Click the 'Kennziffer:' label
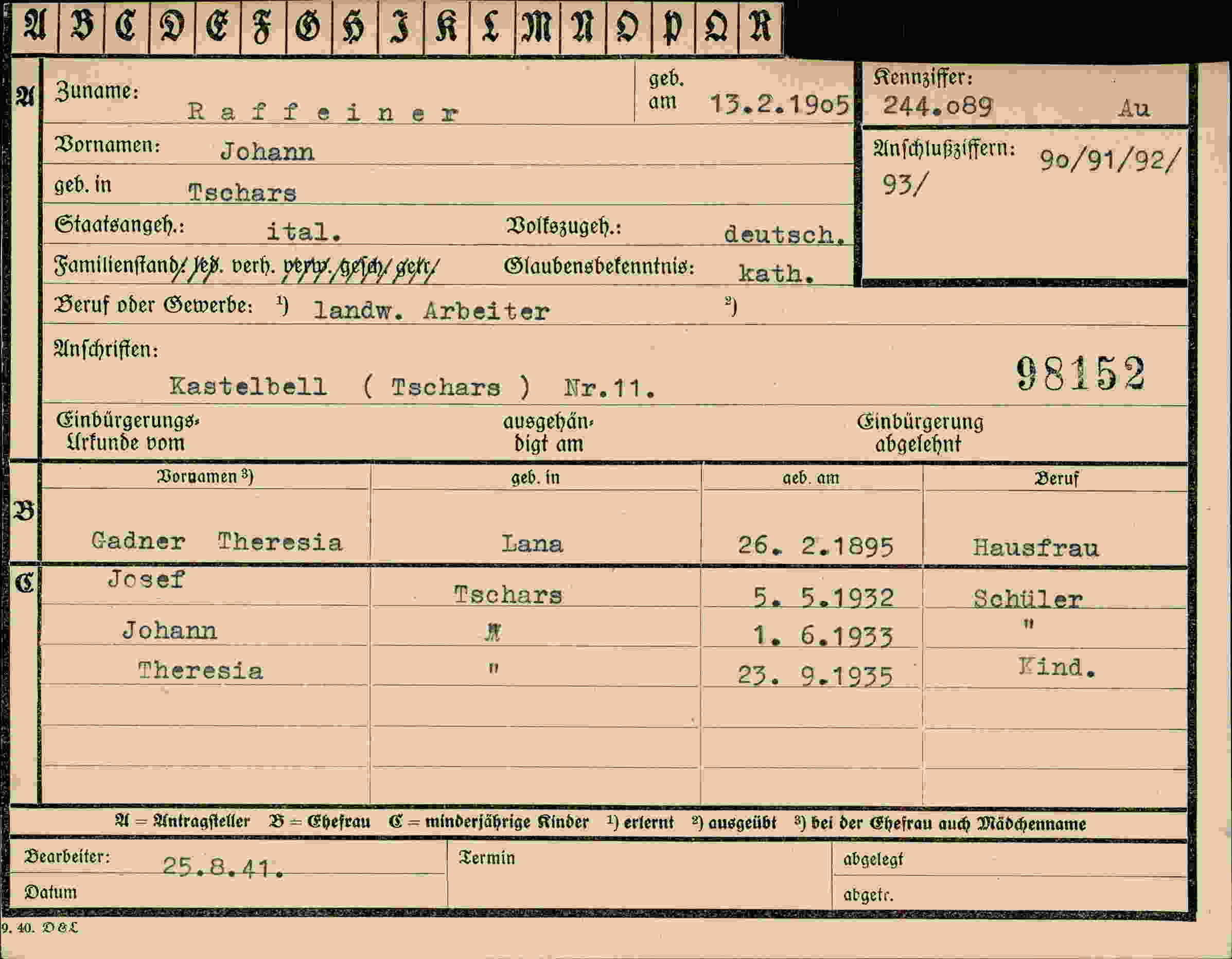 [923, 77]
